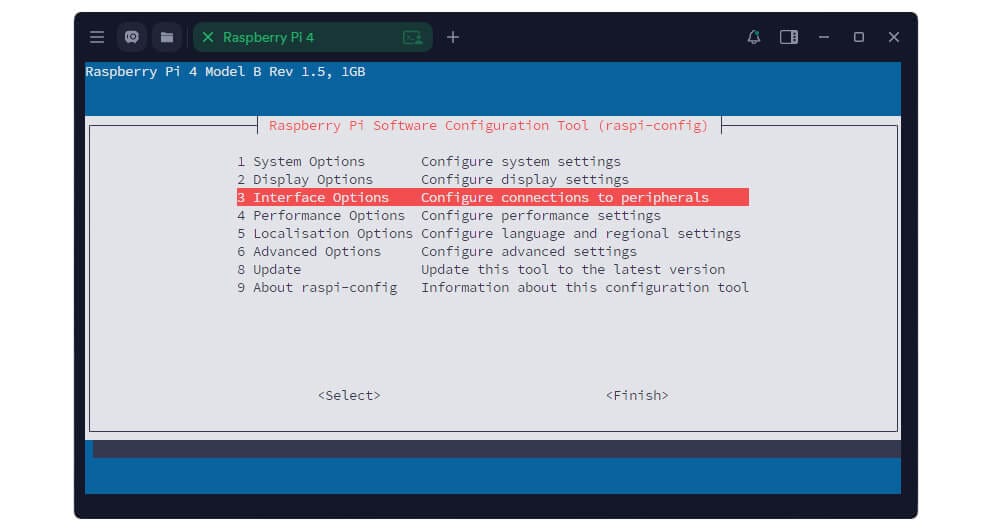1000x532 pixels.
Task: Click 'Configure system settings' description
Action: point(520,161)
